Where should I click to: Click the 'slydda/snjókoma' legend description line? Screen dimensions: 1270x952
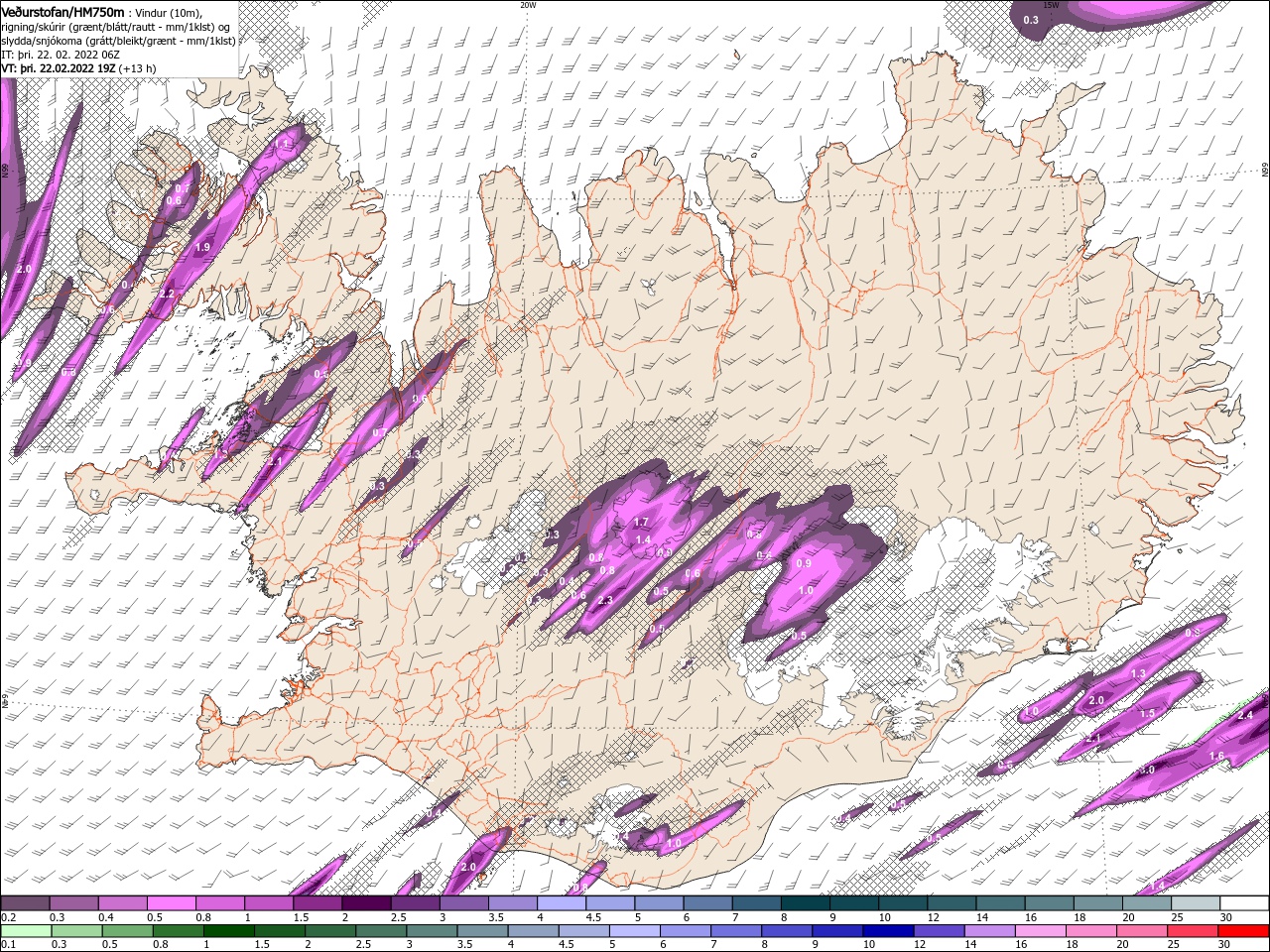tap(118, 41)
